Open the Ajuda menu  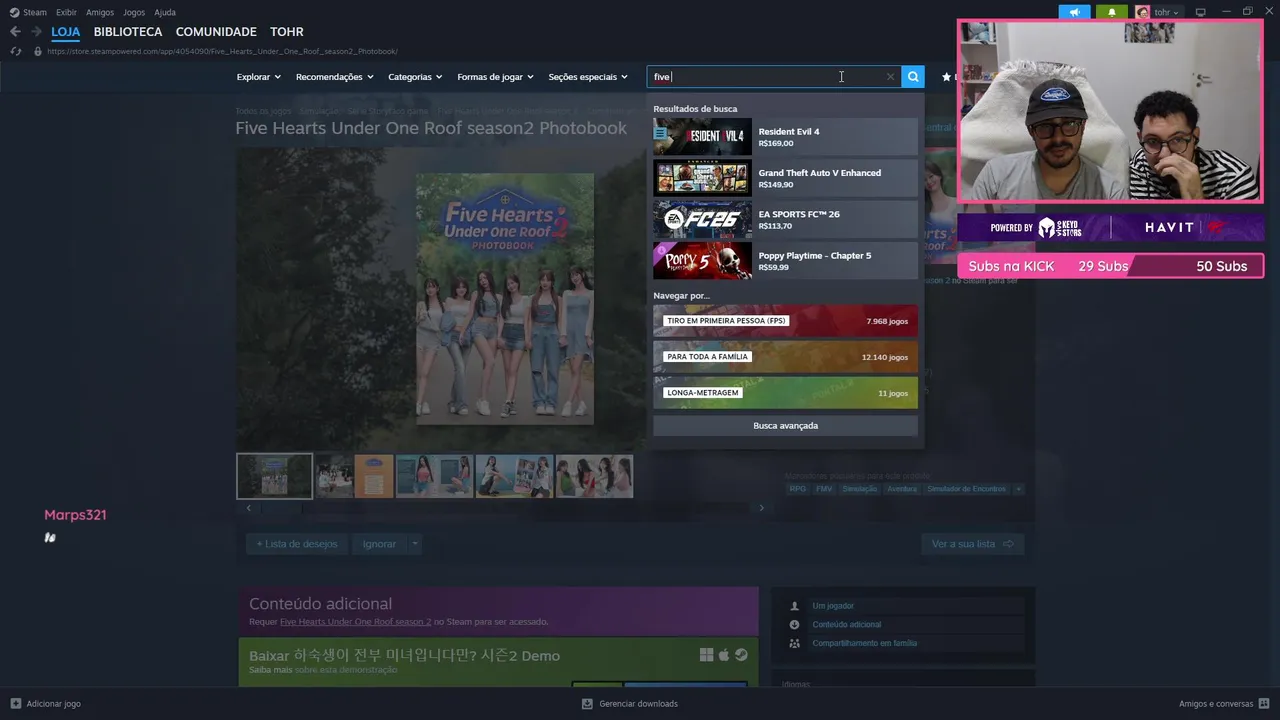point(165,12)
